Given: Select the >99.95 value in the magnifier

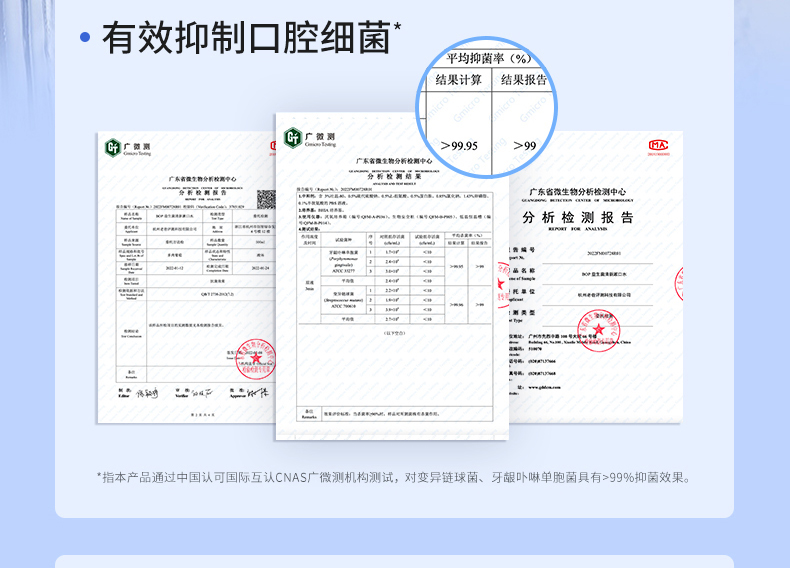Looking at the screenshot, I should [459, 146].
